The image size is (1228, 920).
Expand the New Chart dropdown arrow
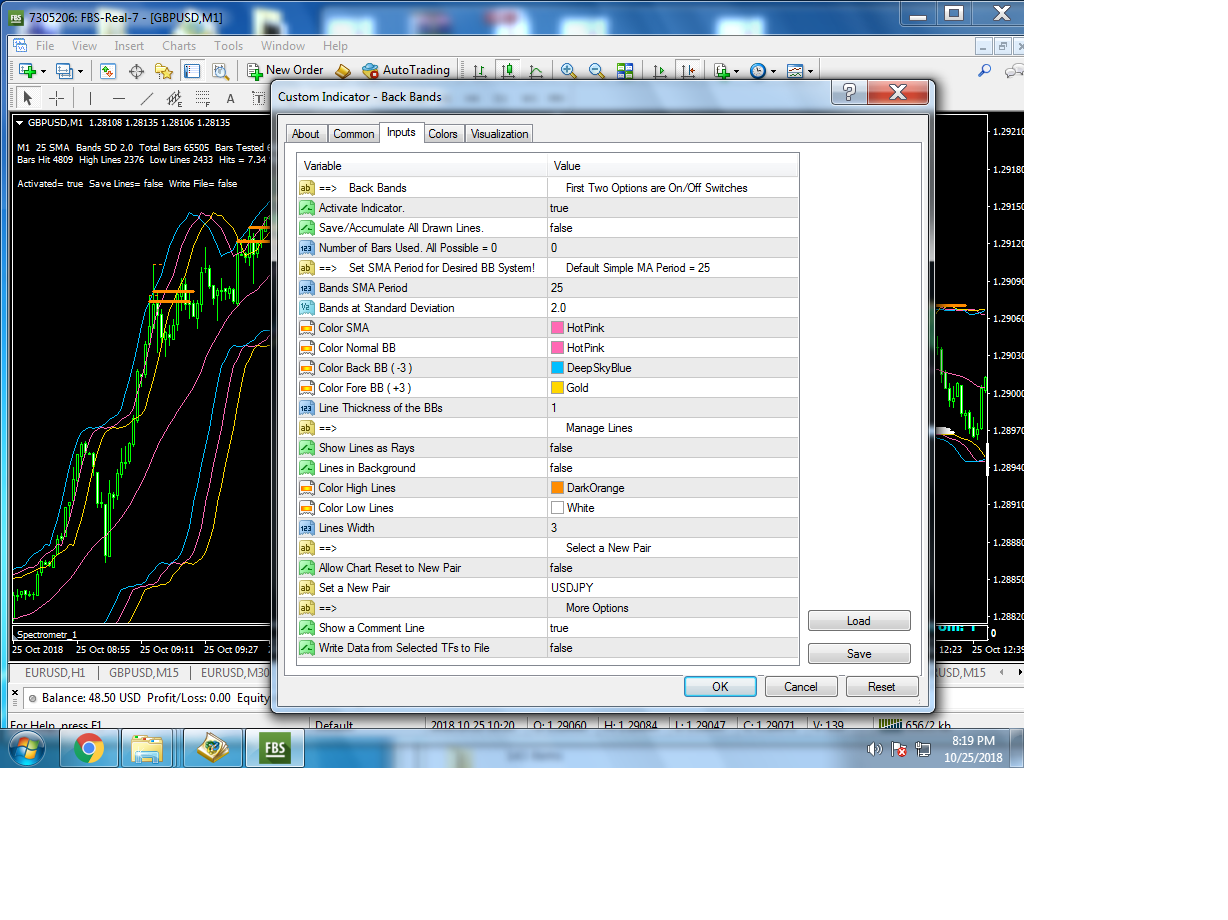(43, 71)
